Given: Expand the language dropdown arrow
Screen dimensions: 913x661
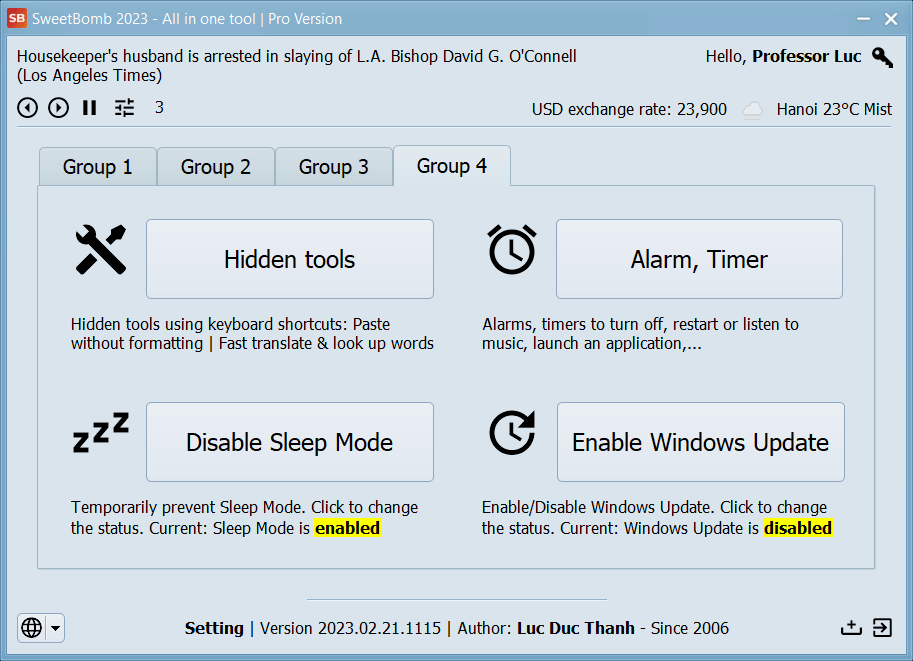Looking at the screenshot, I should tap(55, 628).
